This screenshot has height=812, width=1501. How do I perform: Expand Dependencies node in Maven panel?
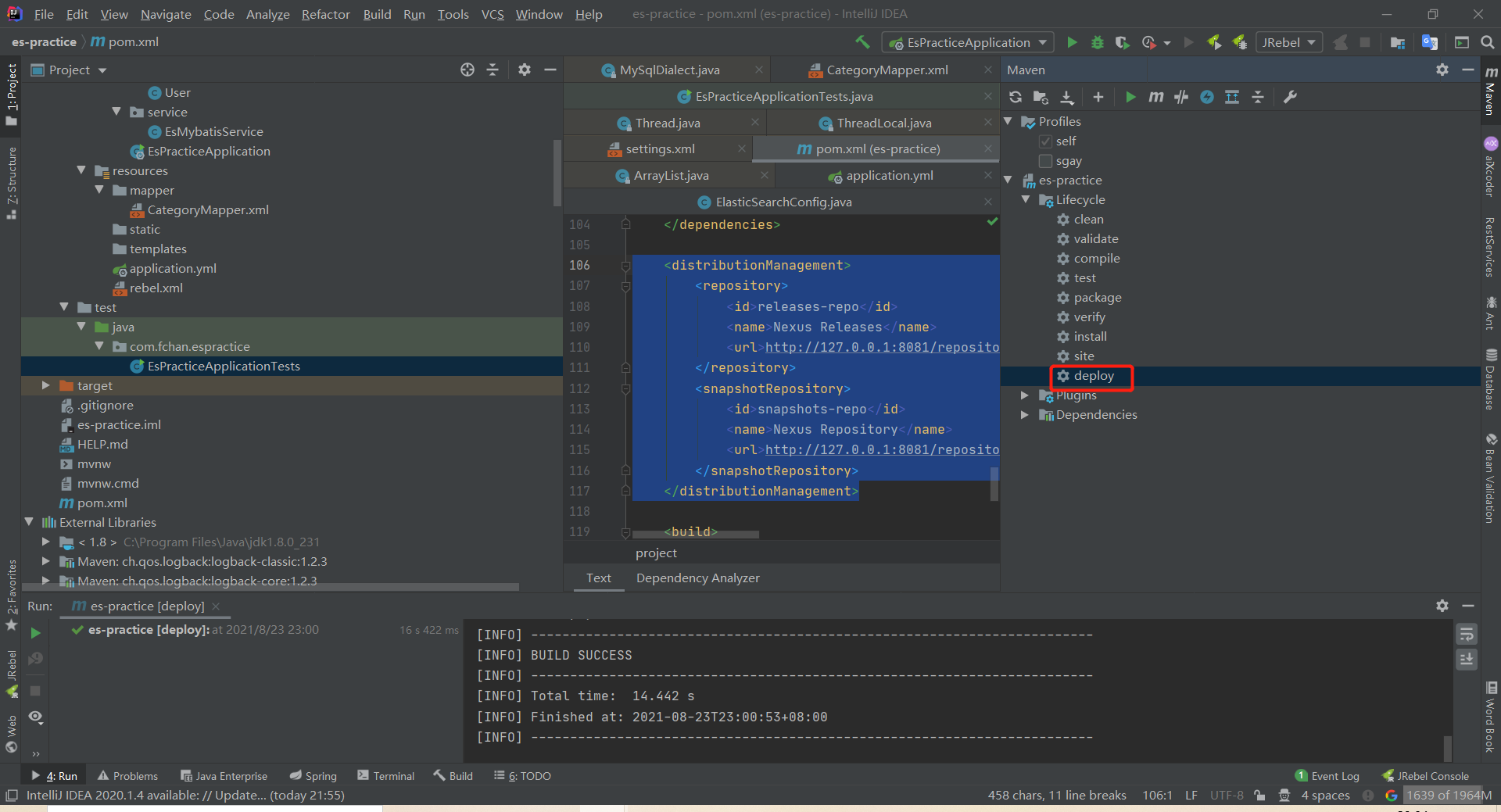click(x=1025, y=415)
